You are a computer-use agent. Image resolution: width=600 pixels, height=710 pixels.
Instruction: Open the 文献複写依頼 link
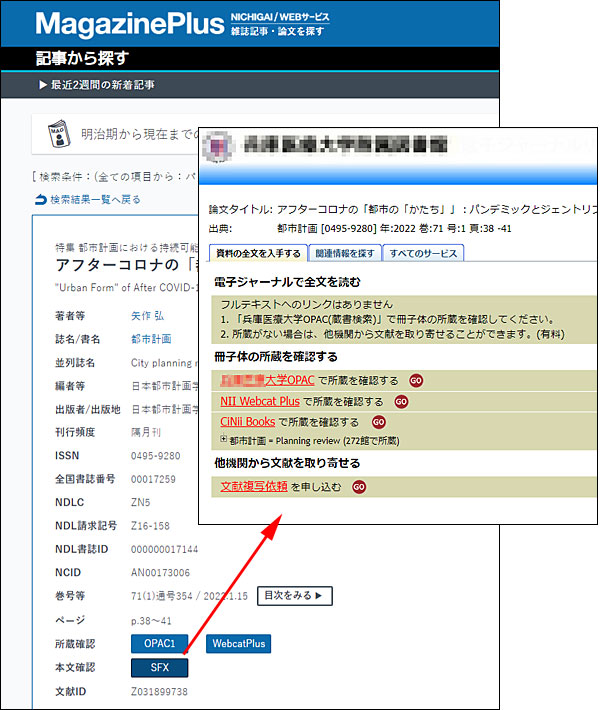(254, 487)
